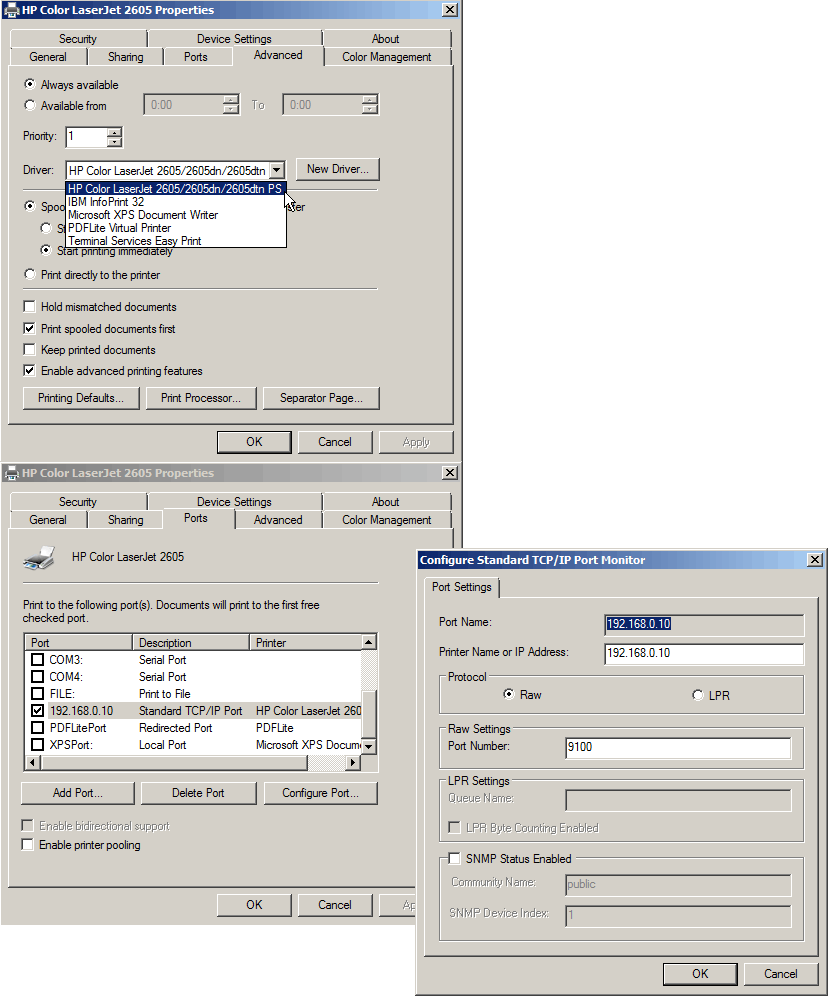Screen dimensions: 829x1000
Task: Click Printer Name or IP Address field
Action: coord(704,653)
